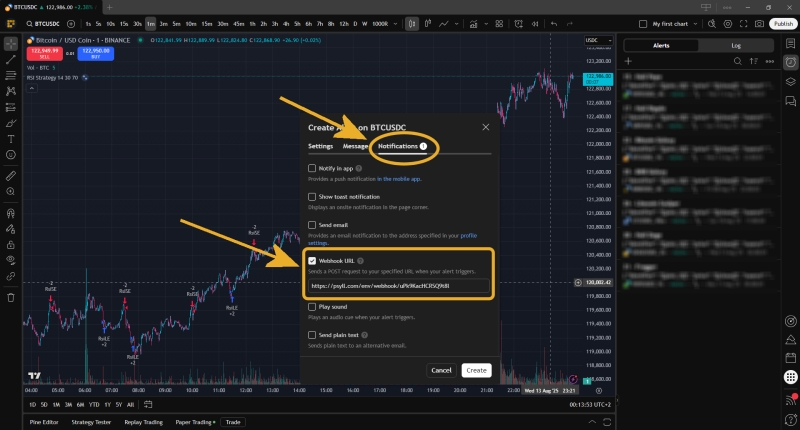Open the object tree layers panel
Image resolution: width=800 pixels, height=430 pixels.
pos(790,82)
